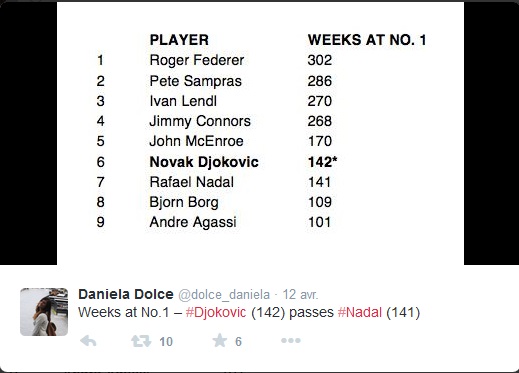
Task: Click the retweet count of 10
Action: pyautogui.click(x=166, y=342)
